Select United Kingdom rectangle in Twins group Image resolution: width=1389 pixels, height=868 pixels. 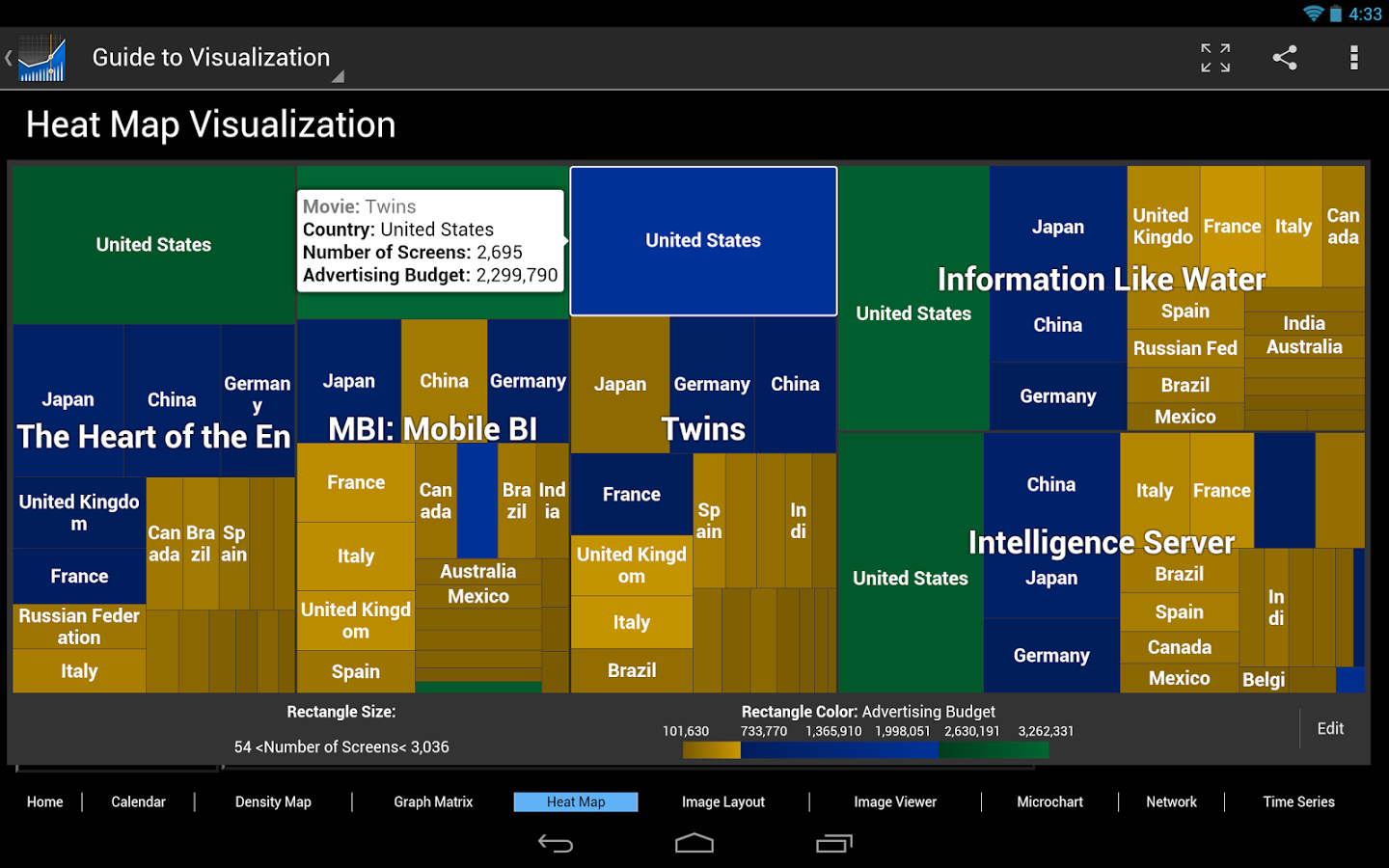[632, 565]
